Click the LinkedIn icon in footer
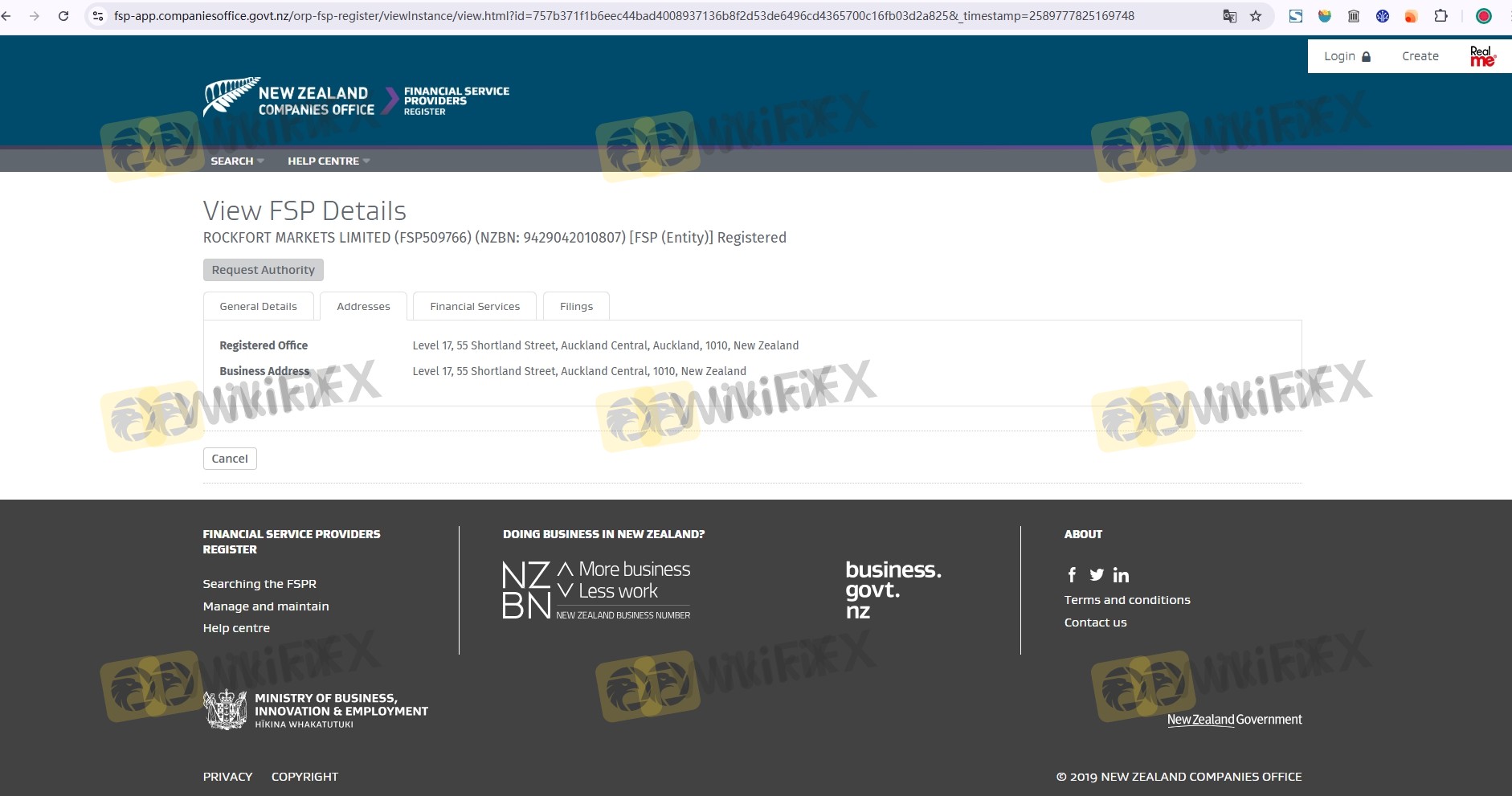The image size is (1512, 796). click(x=1121, y=575)
